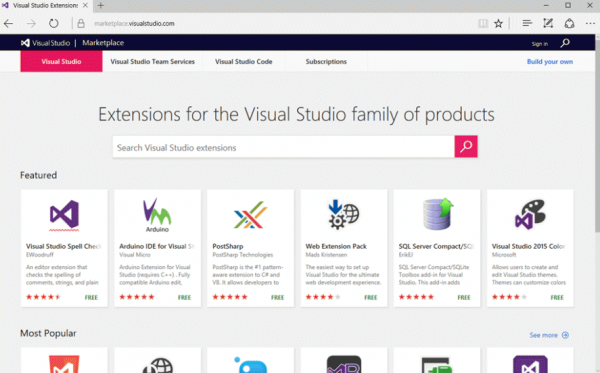Switch to Visual Studio Code tab
600x373 pixels.
[243, 62]
